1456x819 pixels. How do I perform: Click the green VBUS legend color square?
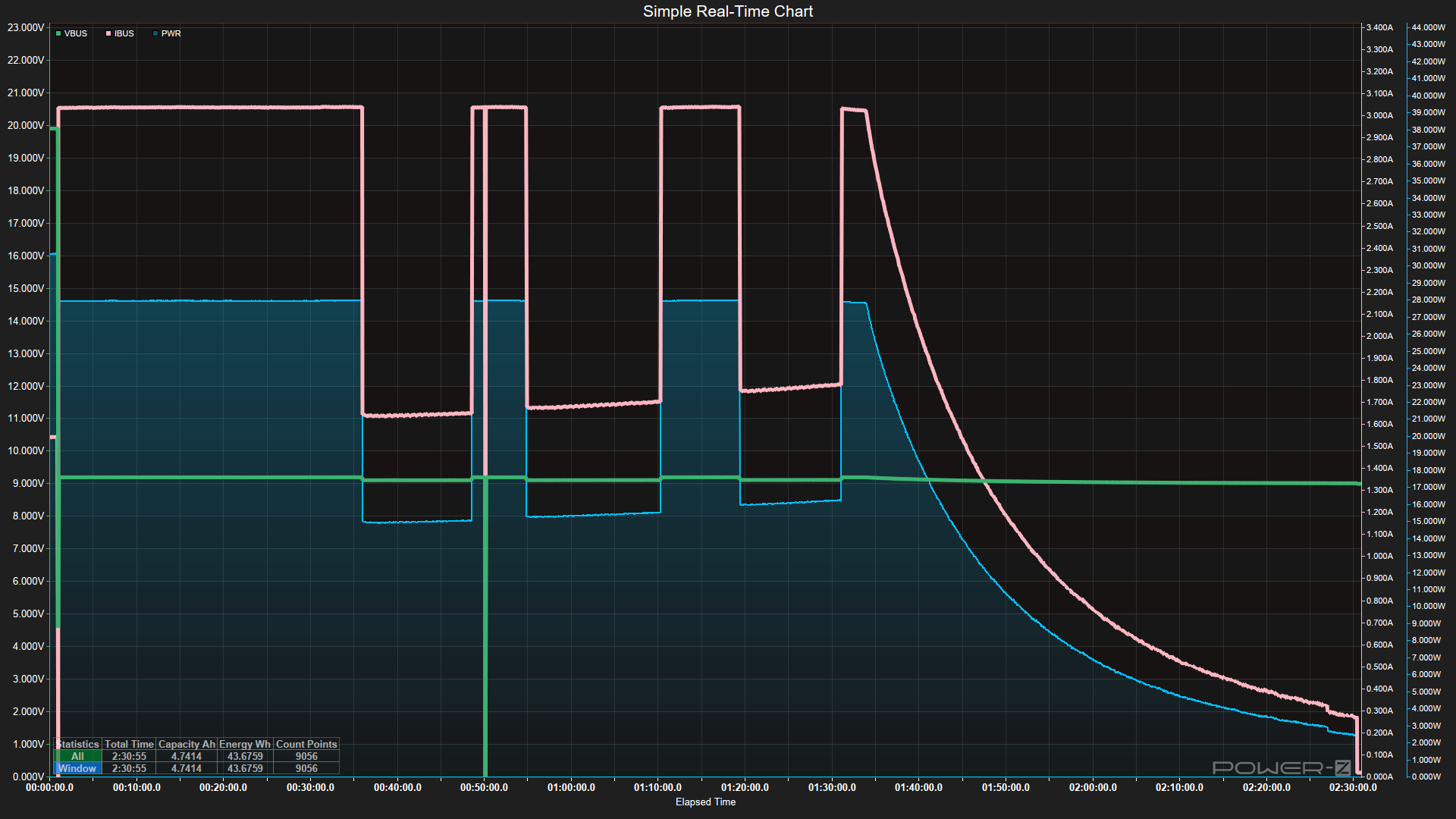(x=58, y=33)
